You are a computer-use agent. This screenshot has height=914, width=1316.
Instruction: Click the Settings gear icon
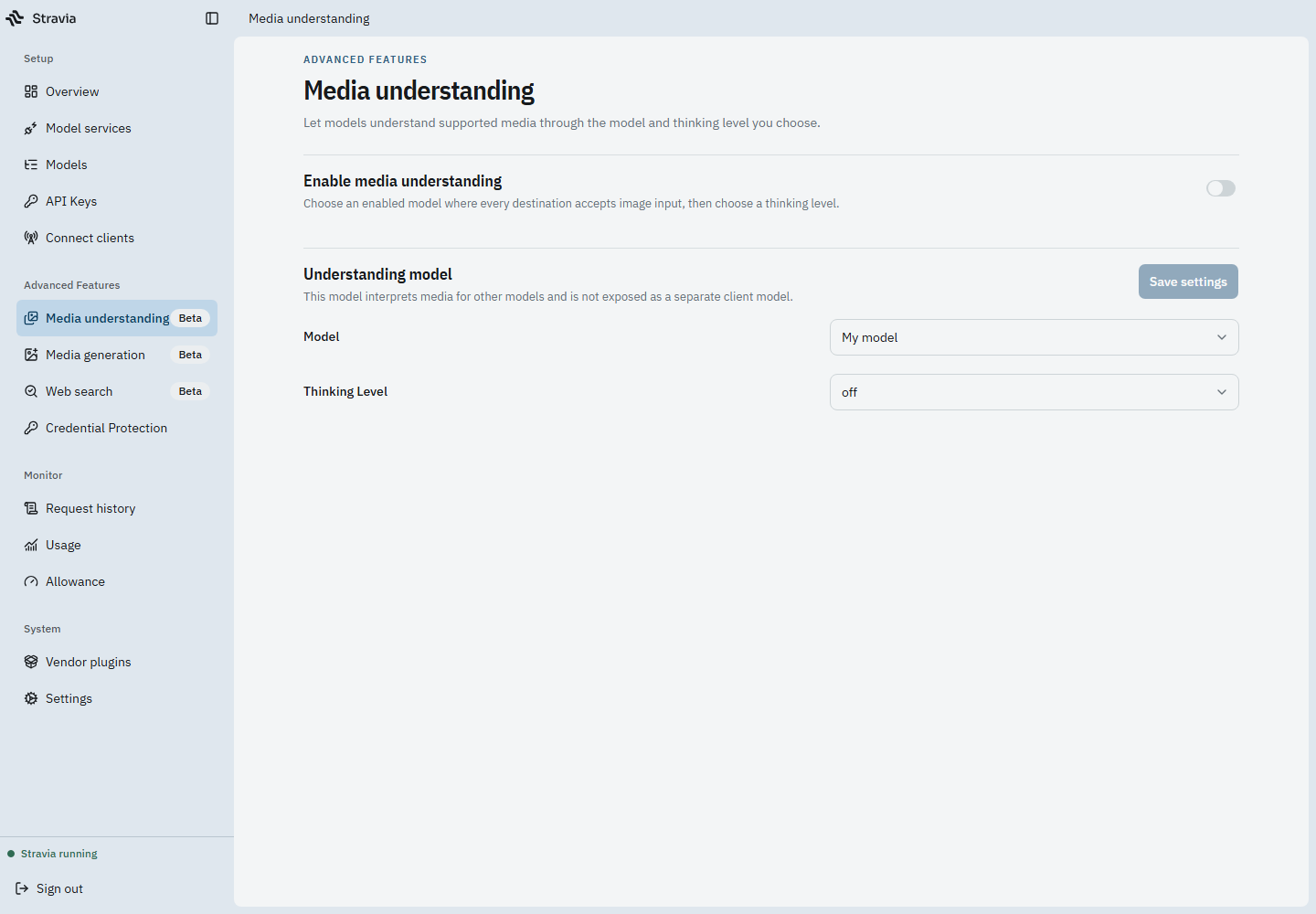pyautogui.click(x=31, y=698)
